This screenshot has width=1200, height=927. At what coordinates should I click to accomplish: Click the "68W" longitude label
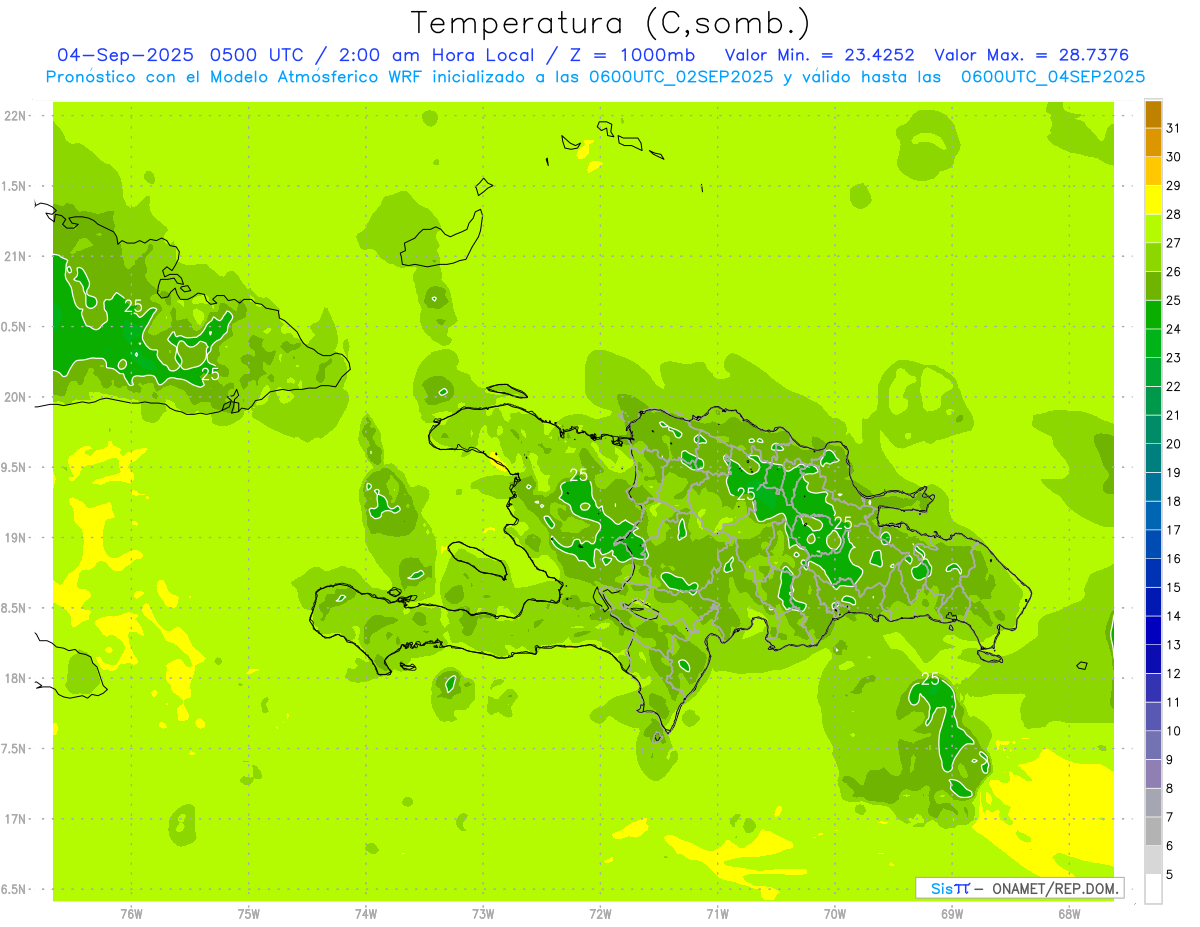coord(1069,913)
